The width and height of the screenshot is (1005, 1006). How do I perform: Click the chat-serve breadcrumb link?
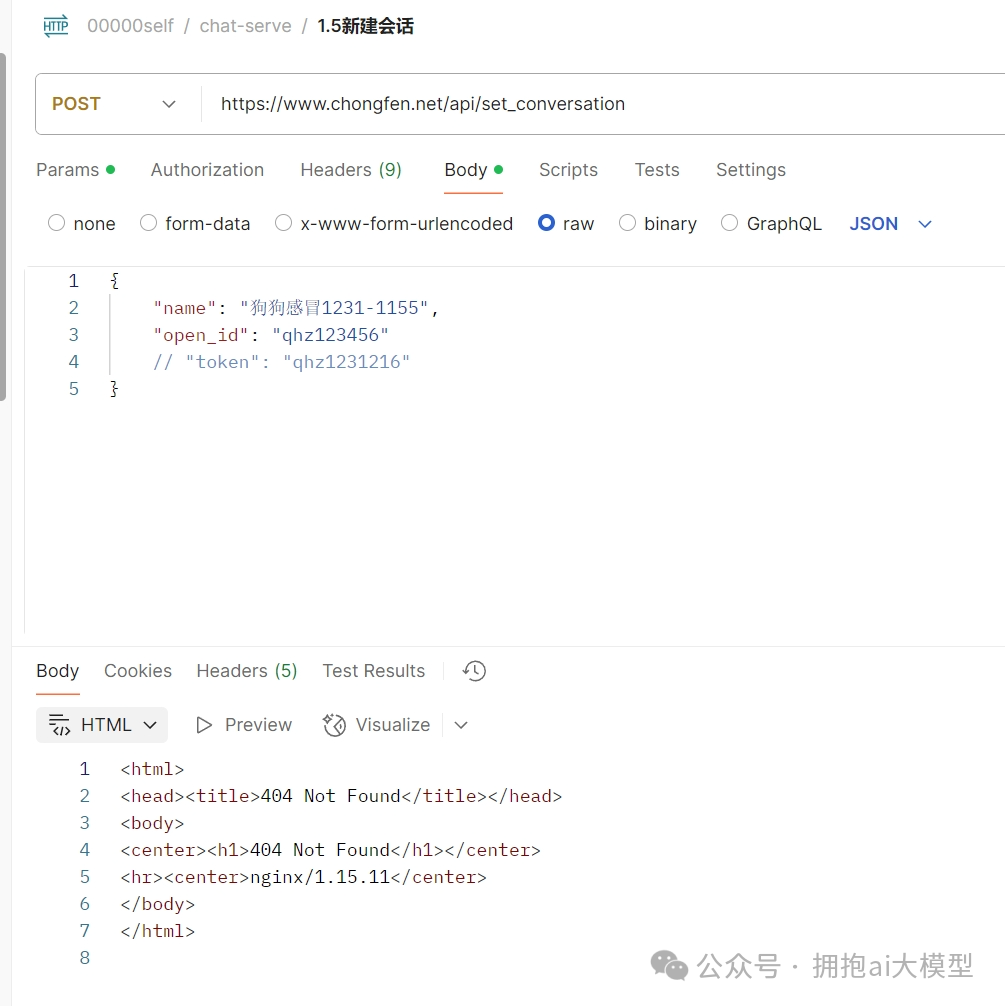click(x=245, y=26)
